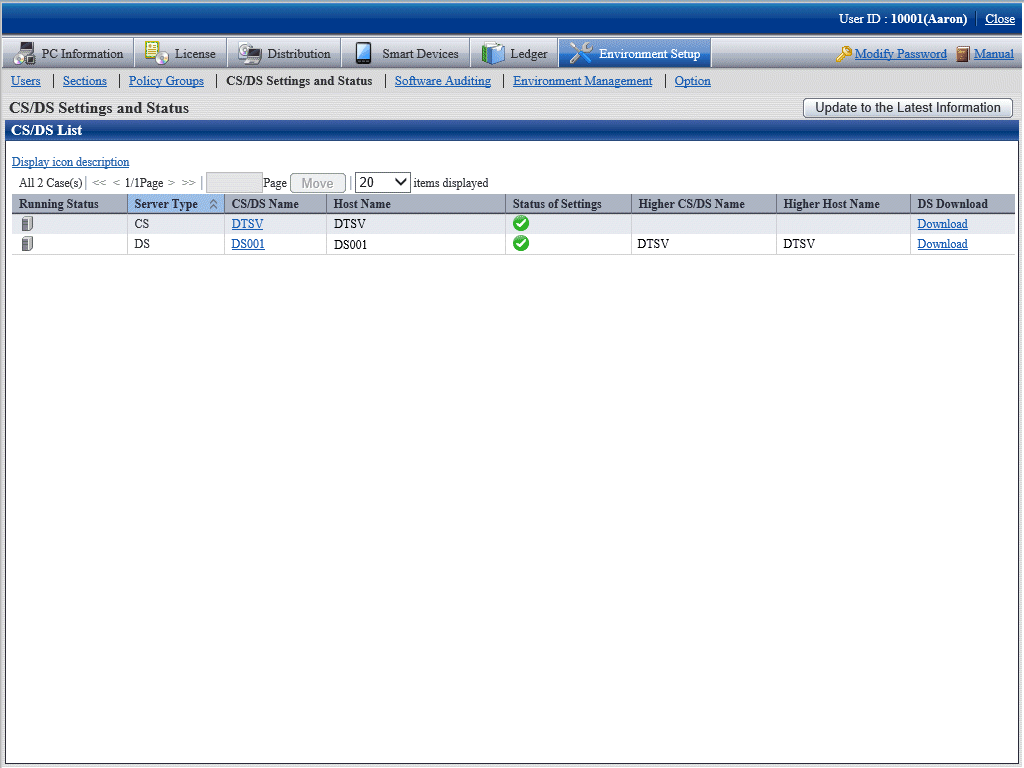Click the green status check for DS001
The width and height of the screenshot is (1024, 768).
click(x=521, y=243)
